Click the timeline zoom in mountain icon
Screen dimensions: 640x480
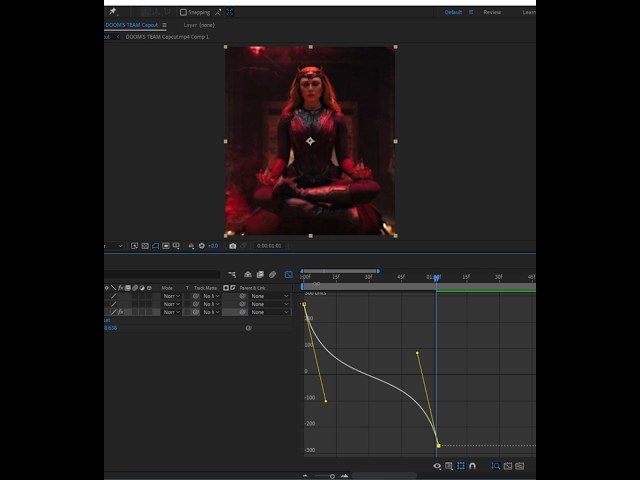(x=345, y=476)
